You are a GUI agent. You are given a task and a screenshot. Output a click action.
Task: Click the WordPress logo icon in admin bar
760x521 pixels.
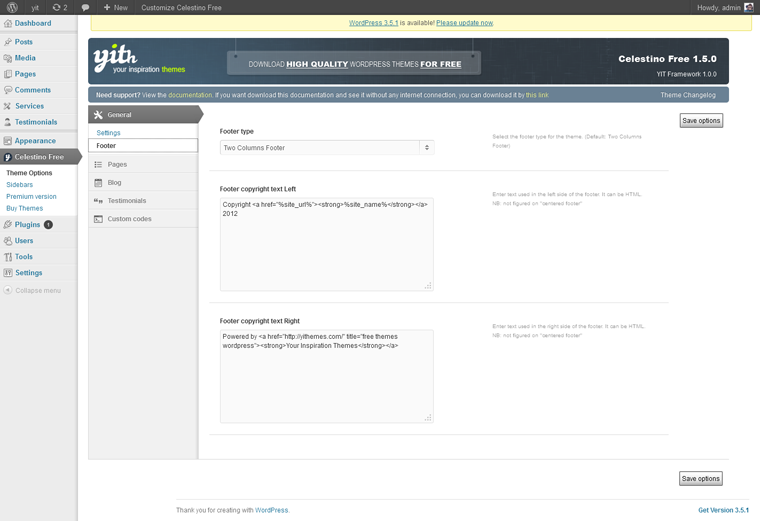(x=12, y=7)
